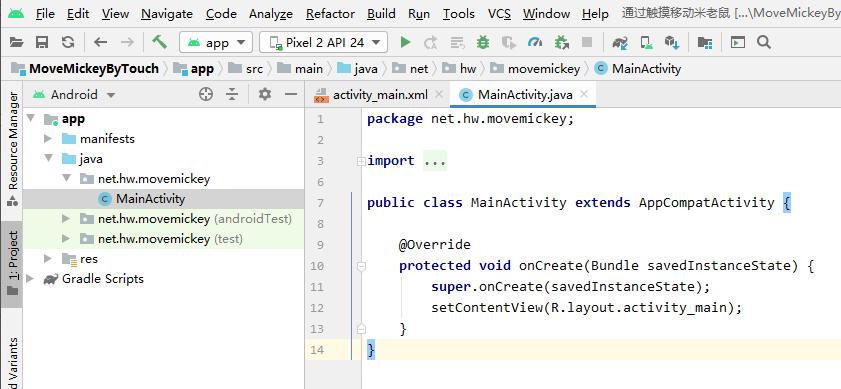This screenshot has height=389, width=841.
Task: Click the Sync/Reload from disk icon
Action: coord(68,42)
